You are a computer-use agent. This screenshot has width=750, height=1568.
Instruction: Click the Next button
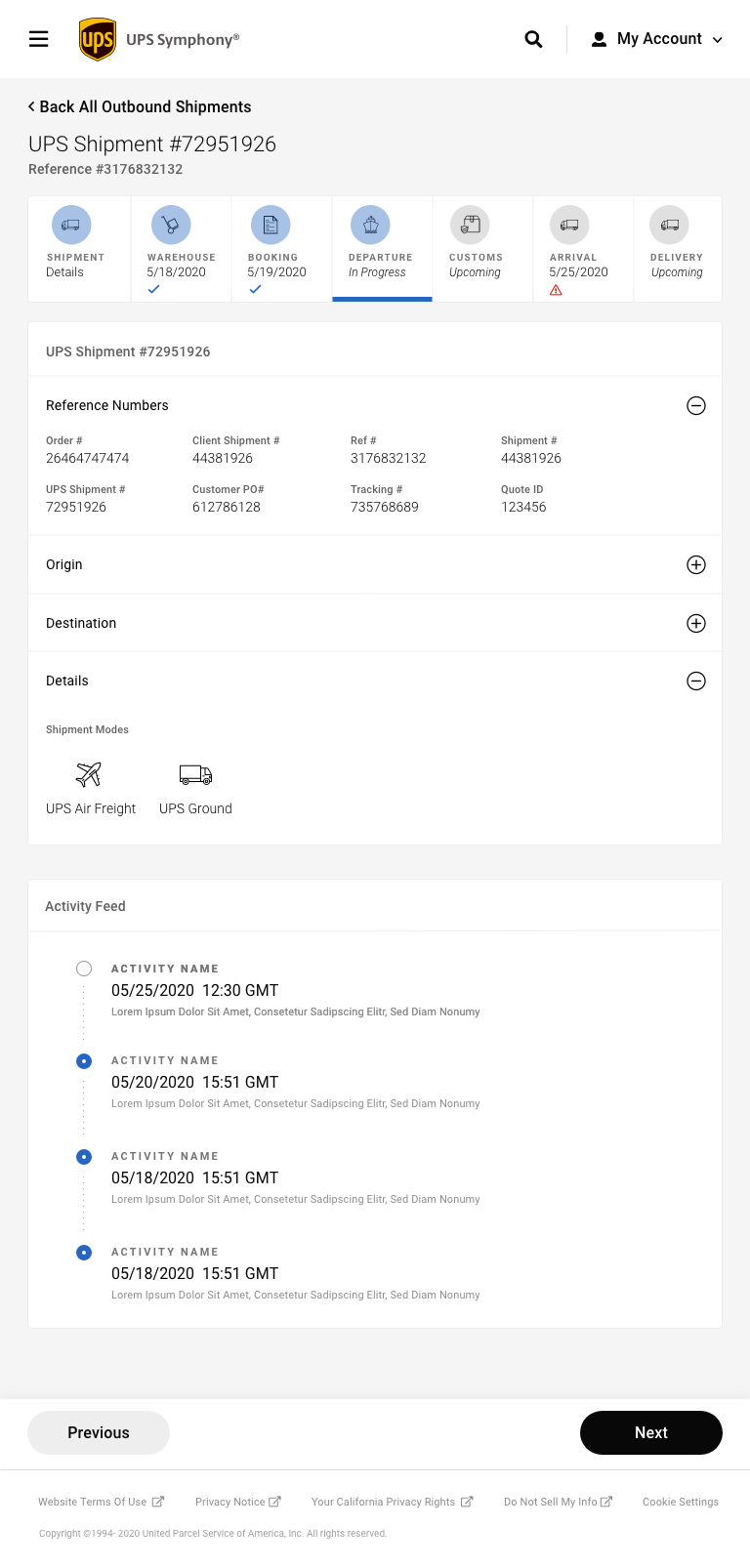pos(651,1432)
